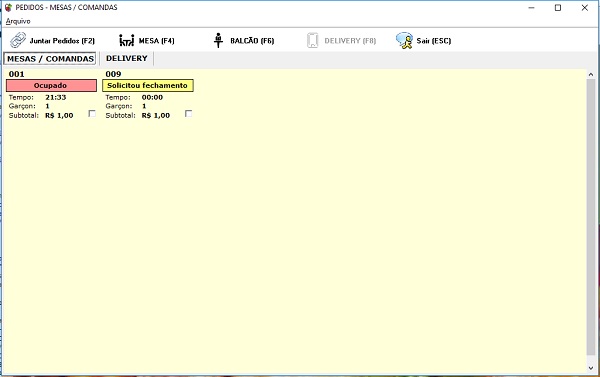600x377 pixels.
Task: Open table 001 via Ocupado button
Action: [51, 85]
